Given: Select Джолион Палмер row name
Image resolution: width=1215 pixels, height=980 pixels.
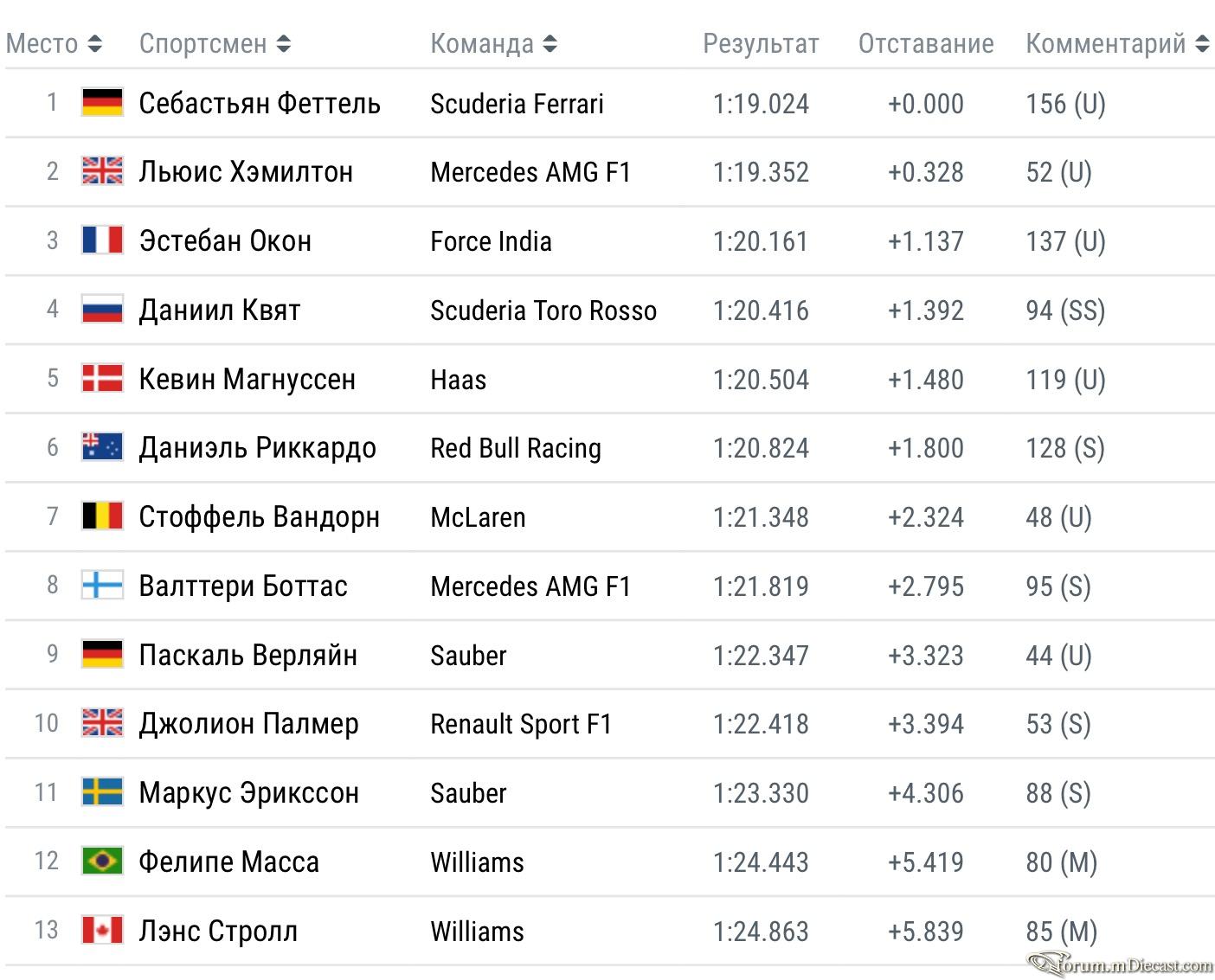Looking at the screenshot, I should [x=248, y=724].
